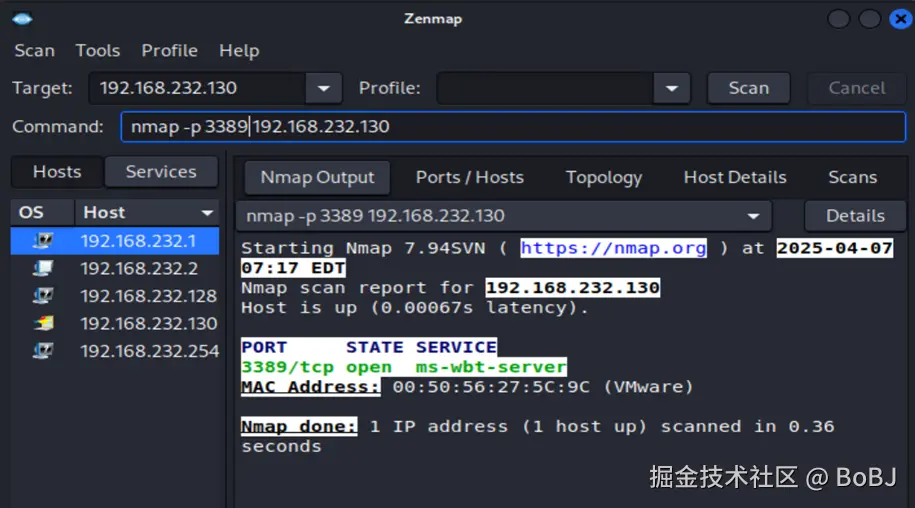Close the Zenmap window
Image resolution: width=915 pixels, height=508 pixels.
(900, 19)
